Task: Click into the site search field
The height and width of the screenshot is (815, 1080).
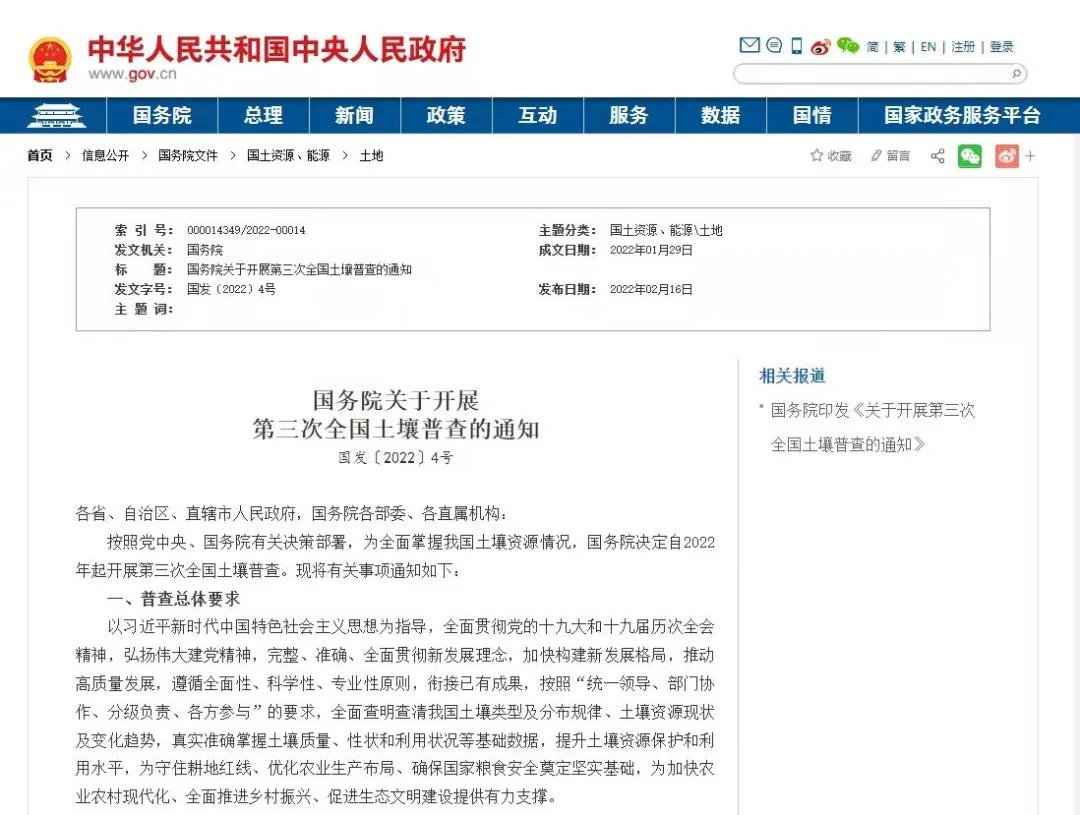Action: point(870,73)
